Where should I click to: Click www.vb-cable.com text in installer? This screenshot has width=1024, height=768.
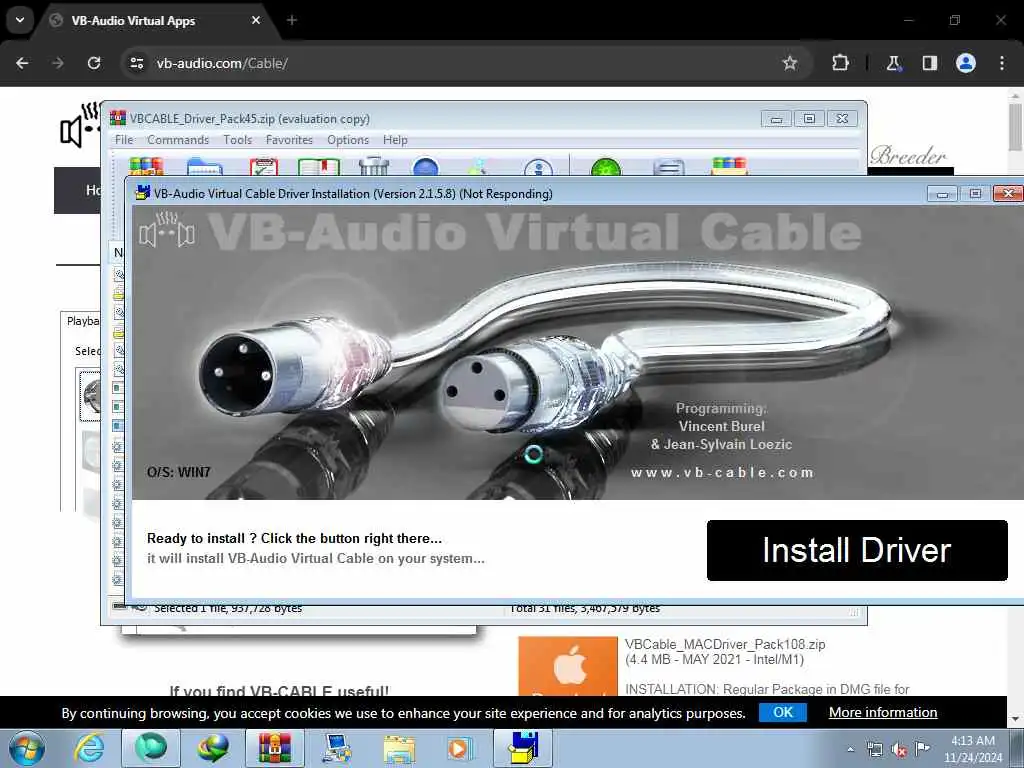coord(722,473)
